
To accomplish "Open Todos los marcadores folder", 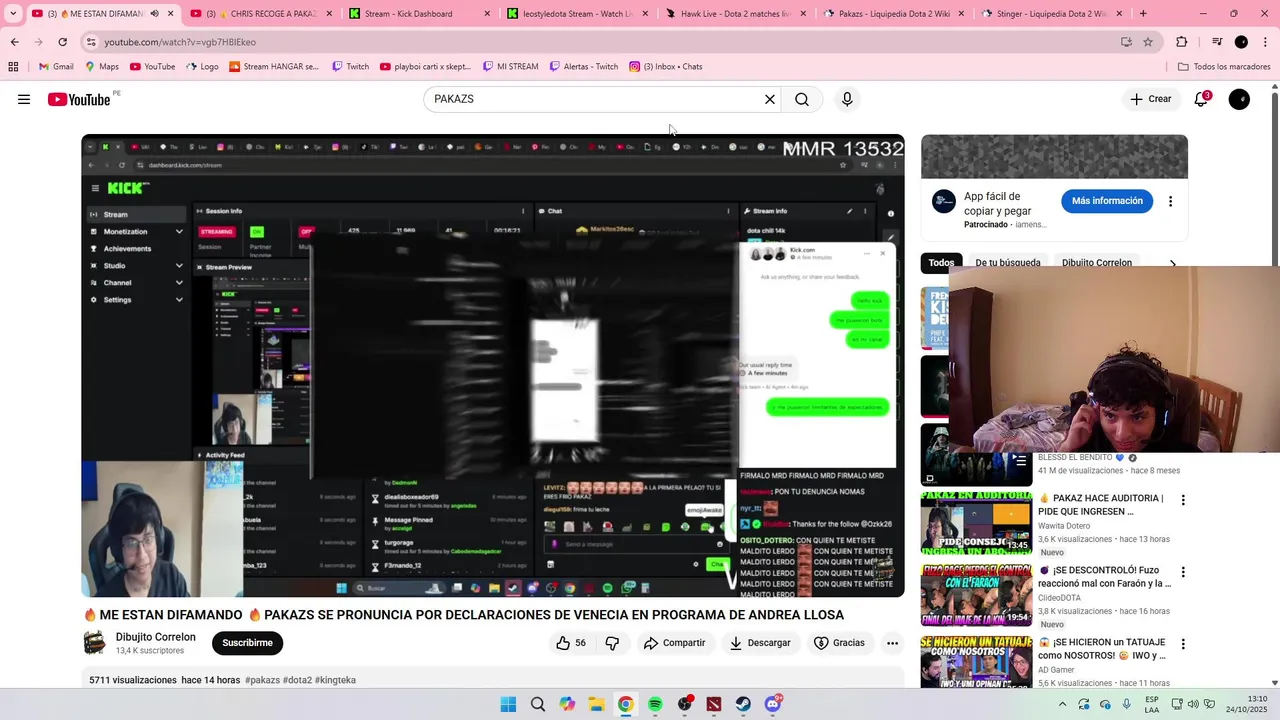I will click(x=1224, y=67).
